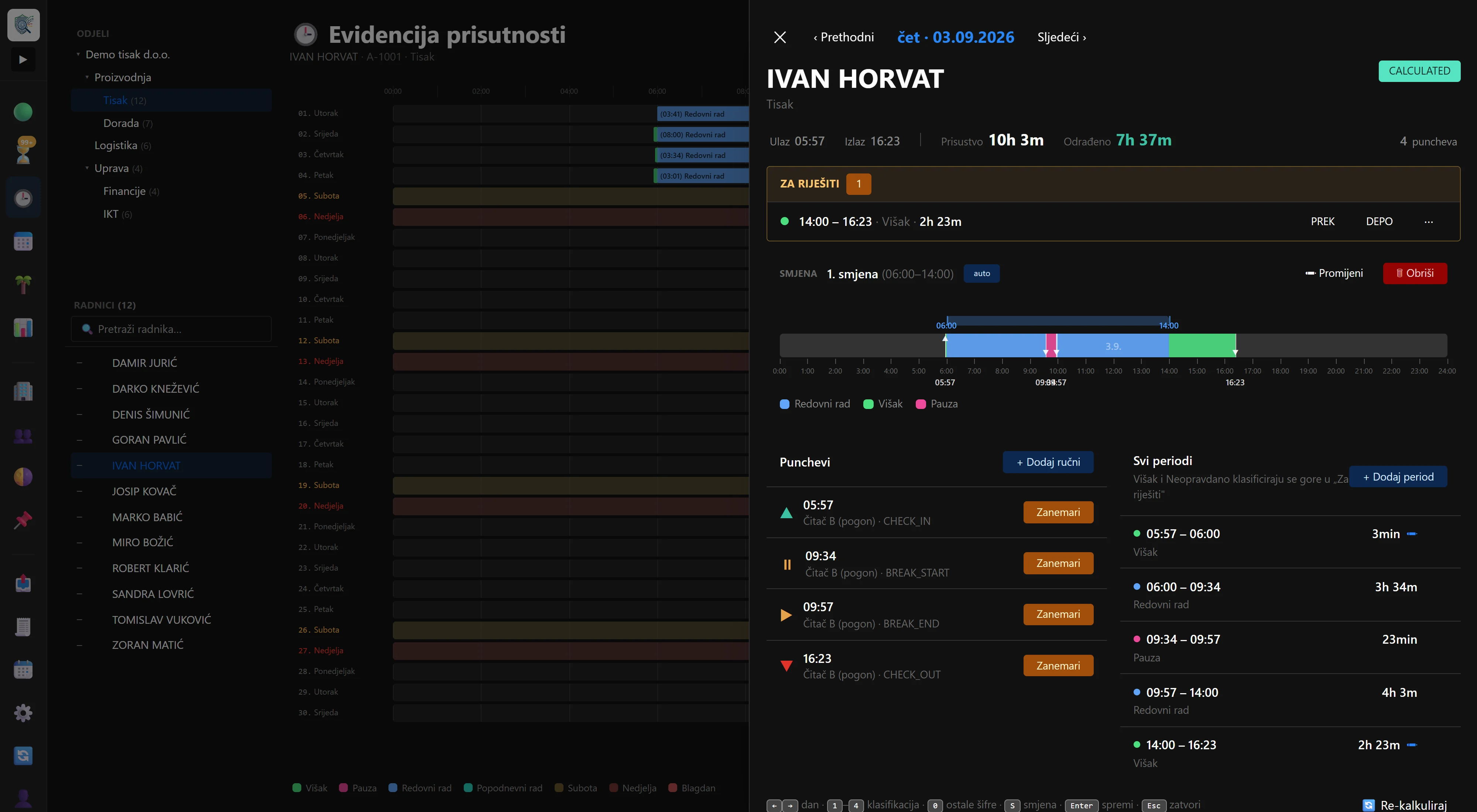
Task: Ignore the 16:23 CHECK_OUT punch with Zanemari
Action: (x=1058, y=666)
